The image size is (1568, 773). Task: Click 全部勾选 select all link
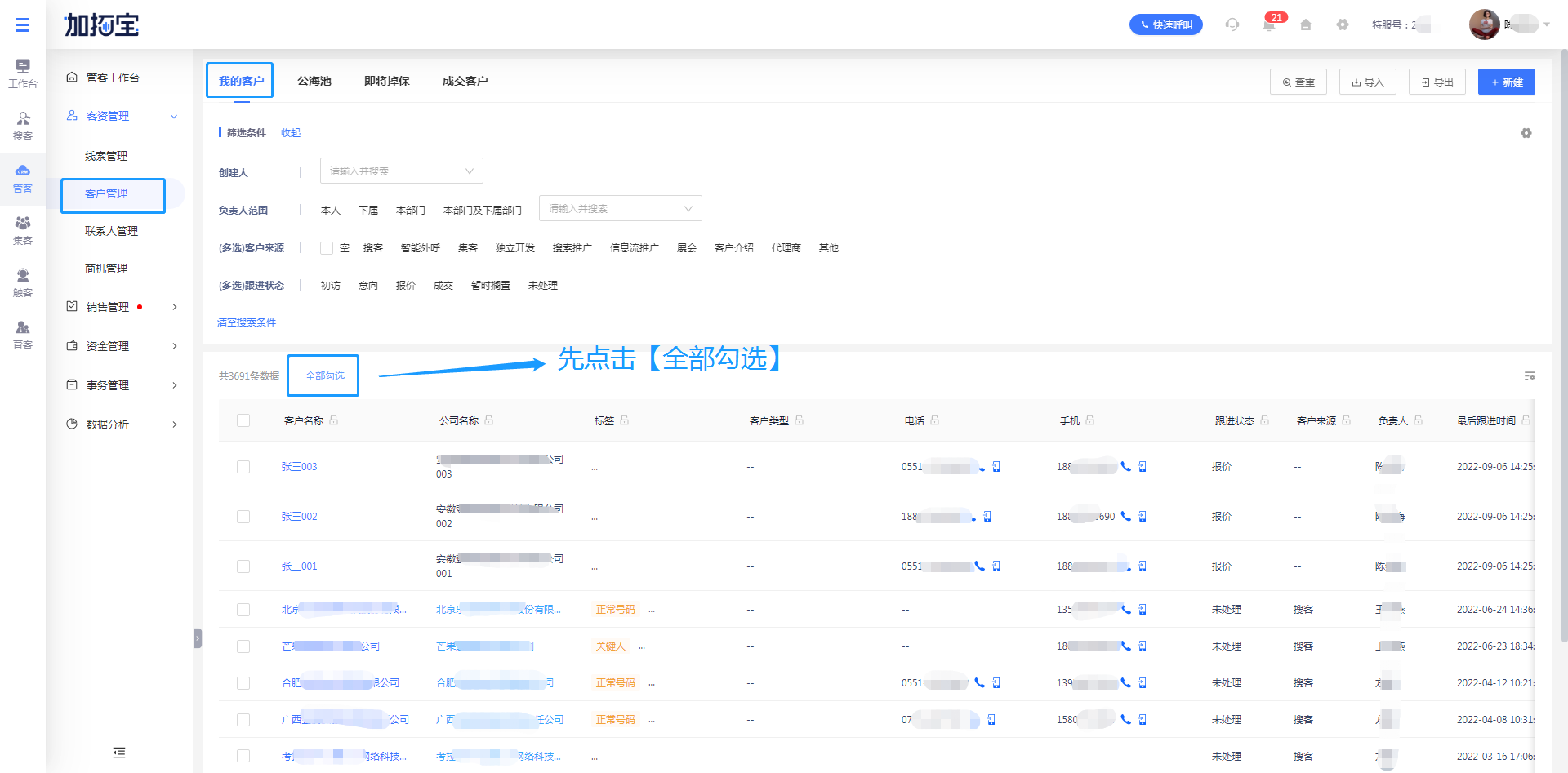click(x=325, y=376)
